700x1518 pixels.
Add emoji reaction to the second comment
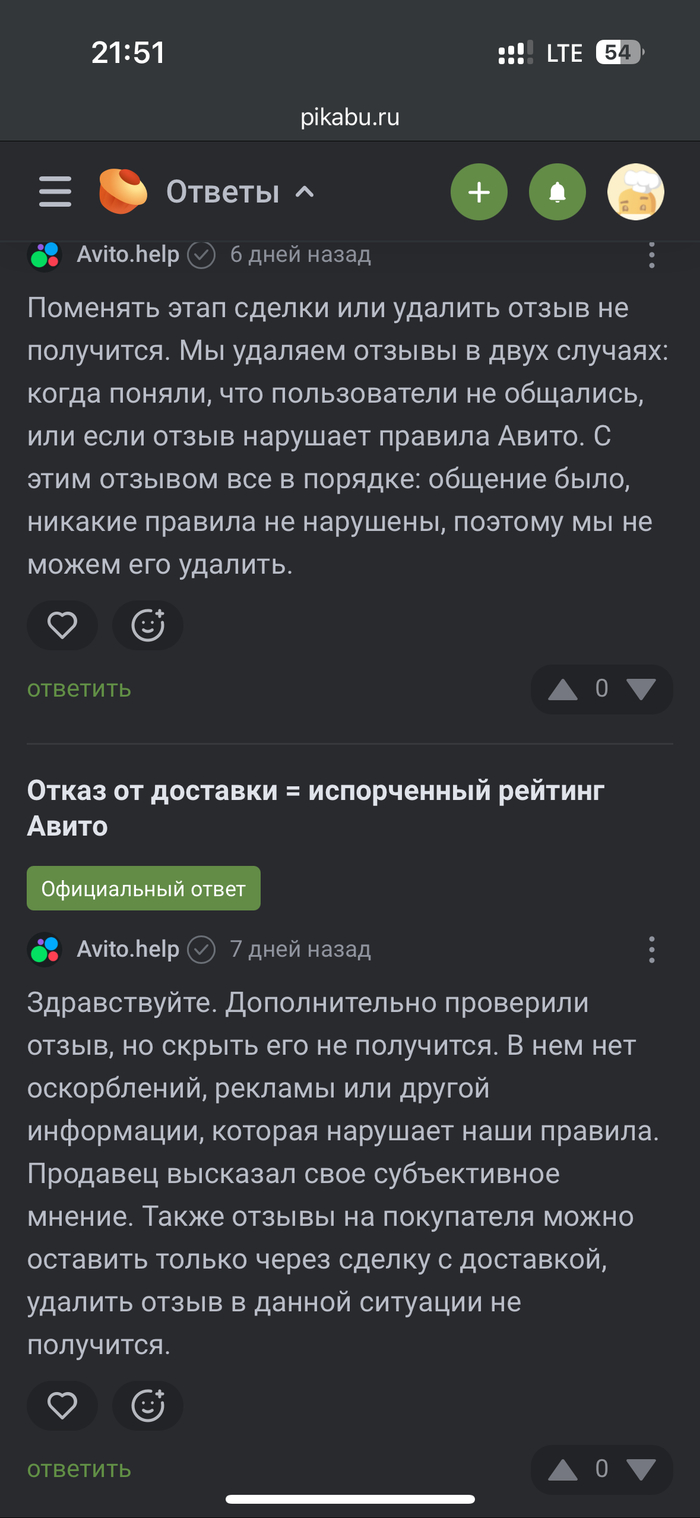[x=148, y=1406]
